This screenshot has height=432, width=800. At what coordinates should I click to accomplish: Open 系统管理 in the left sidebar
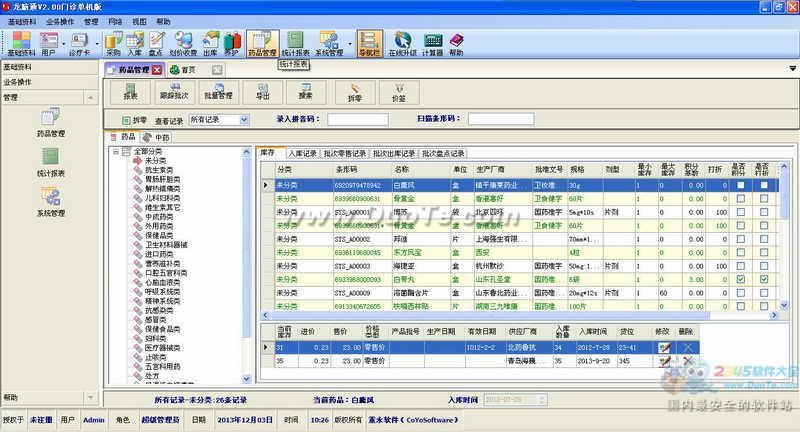click(51, 202)
